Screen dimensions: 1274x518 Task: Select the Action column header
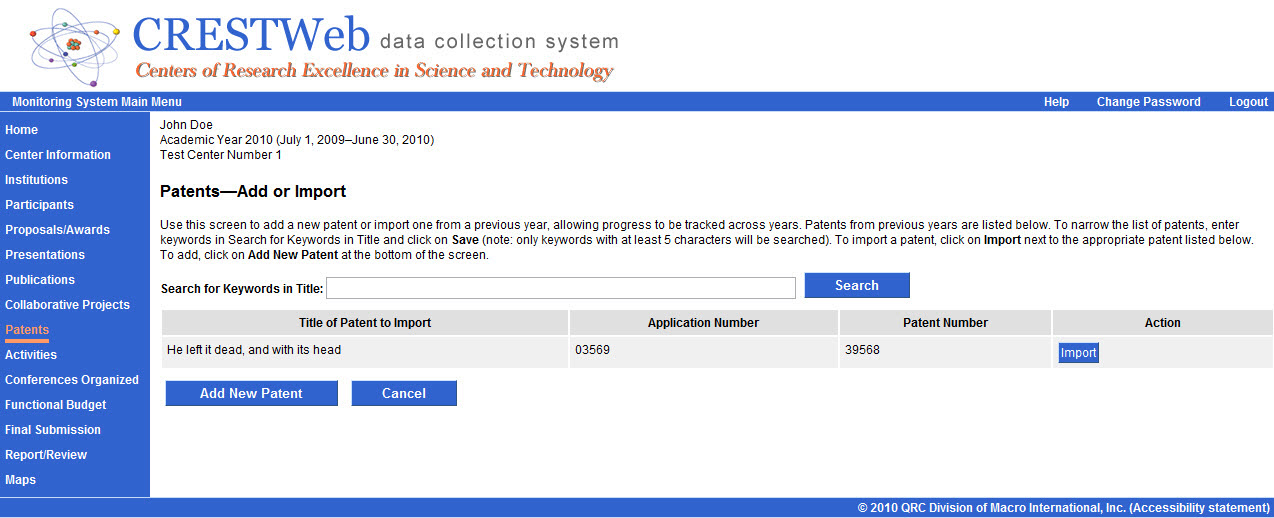[1163, 323]
